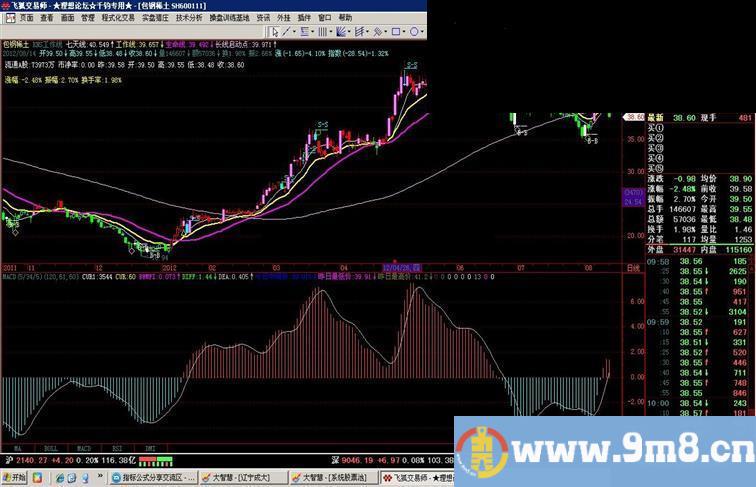Select the RSI indicator tab
Screen dimensions: 756x487
[x=117, y=449]
